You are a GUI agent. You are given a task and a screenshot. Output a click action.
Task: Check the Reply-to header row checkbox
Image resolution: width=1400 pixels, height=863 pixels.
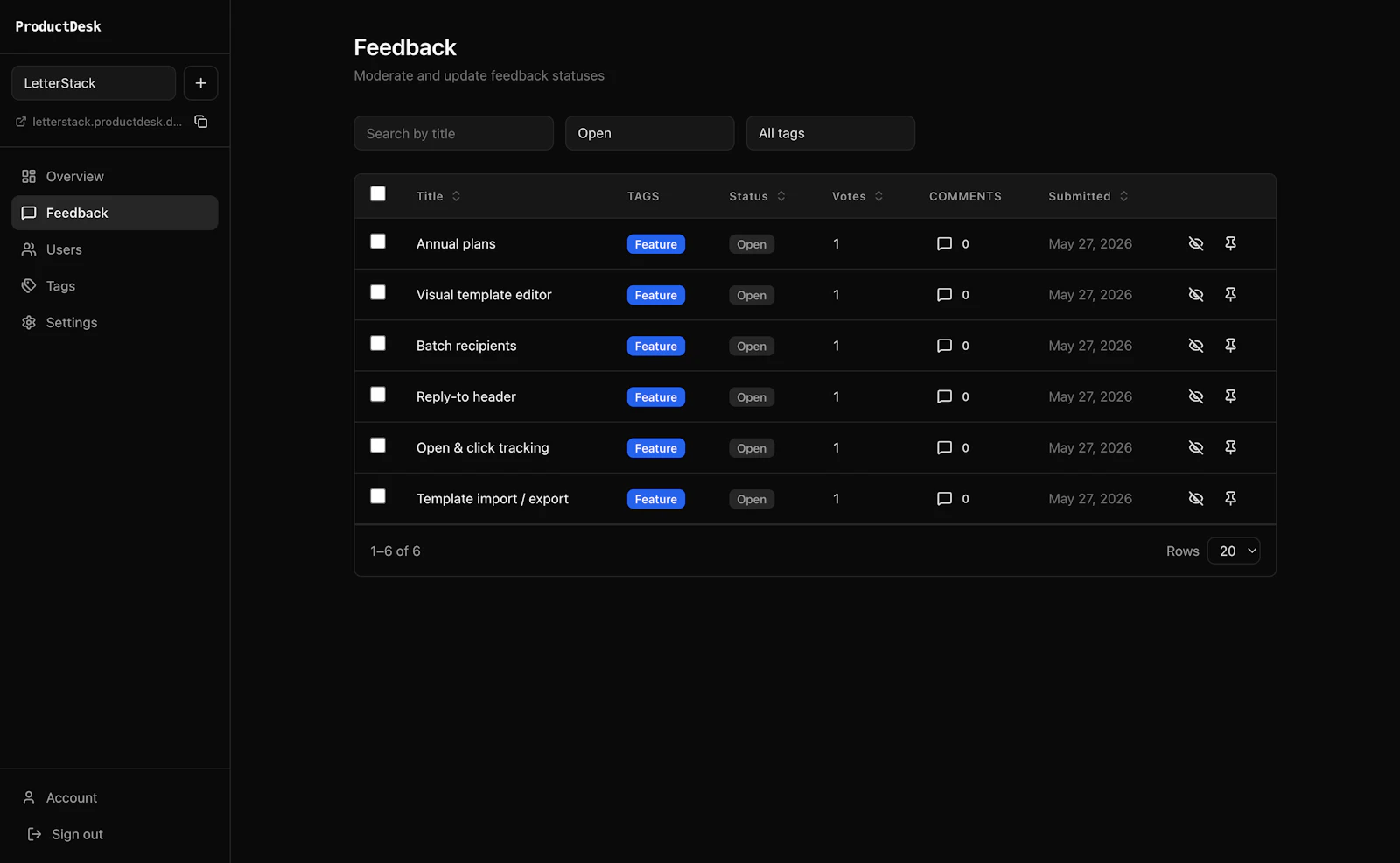click(378, 394)
